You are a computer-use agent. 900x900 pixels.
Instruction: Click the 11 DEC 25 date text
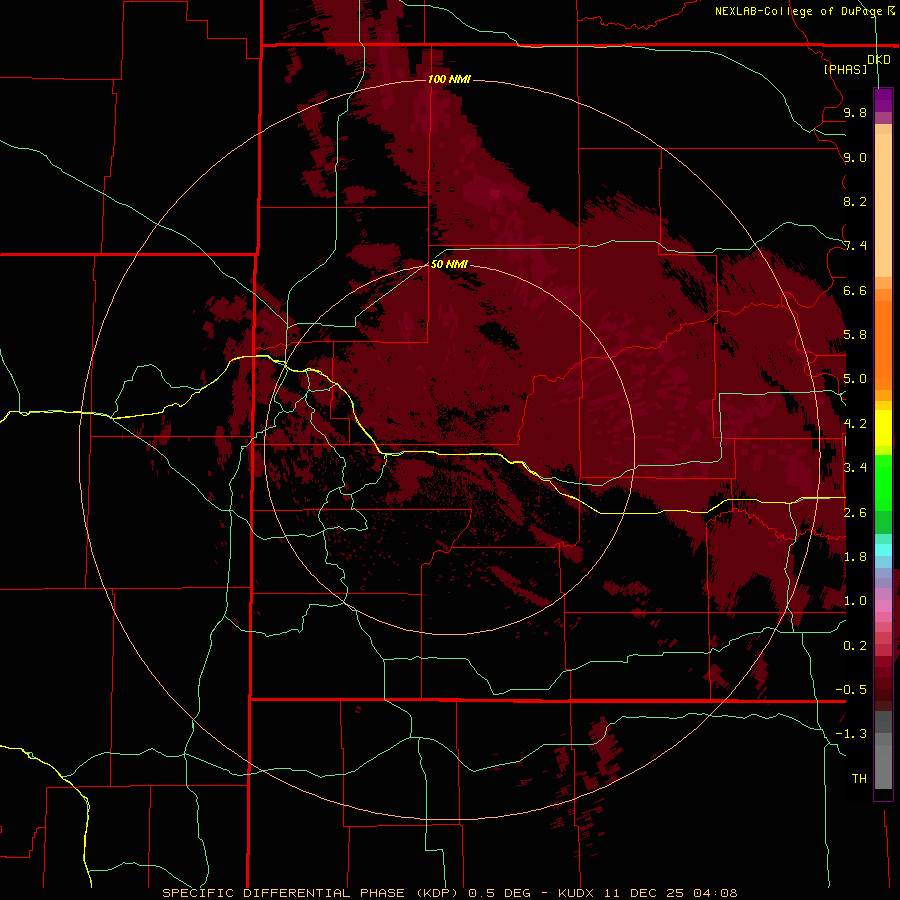[x=643, y=893]
